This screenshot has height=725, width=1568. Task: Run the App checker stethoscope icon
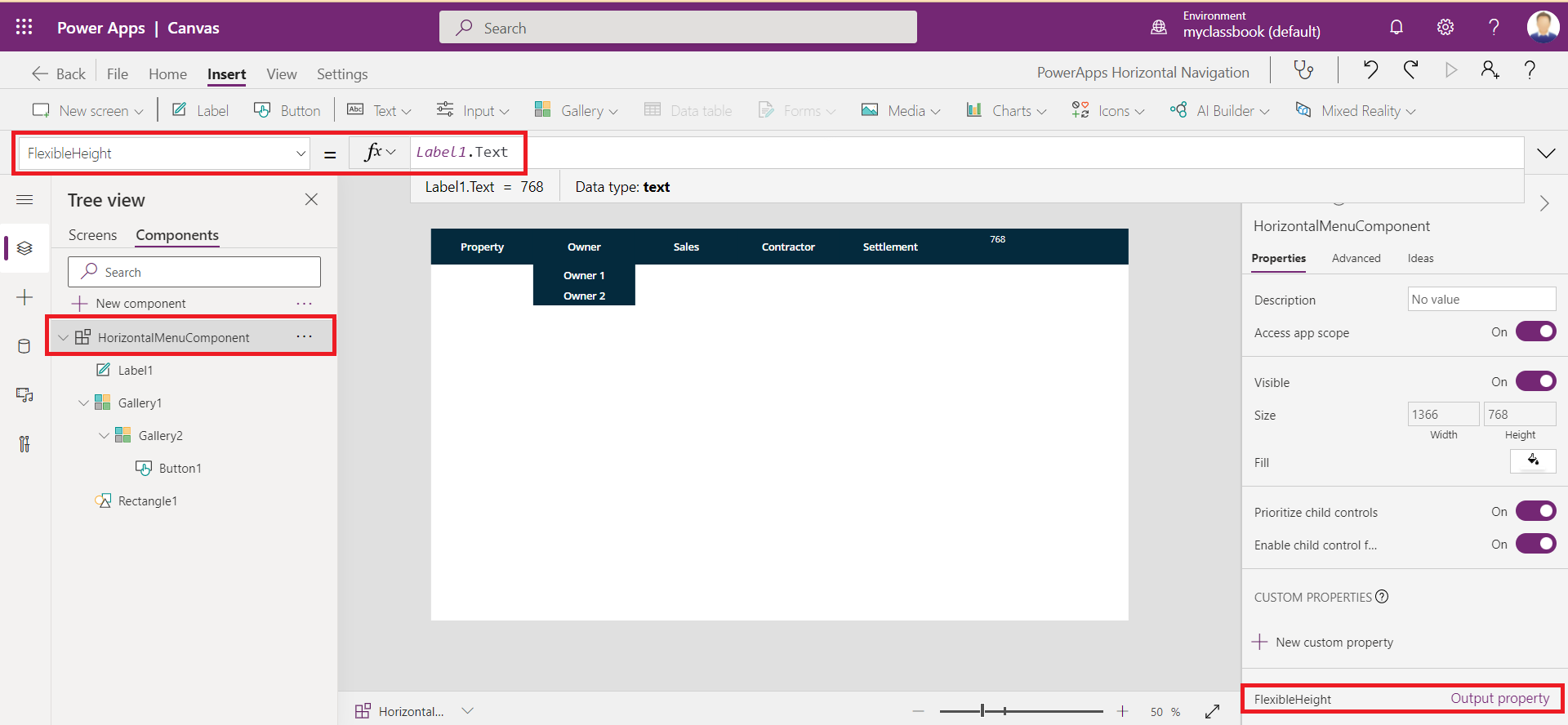pos(1304,70)
